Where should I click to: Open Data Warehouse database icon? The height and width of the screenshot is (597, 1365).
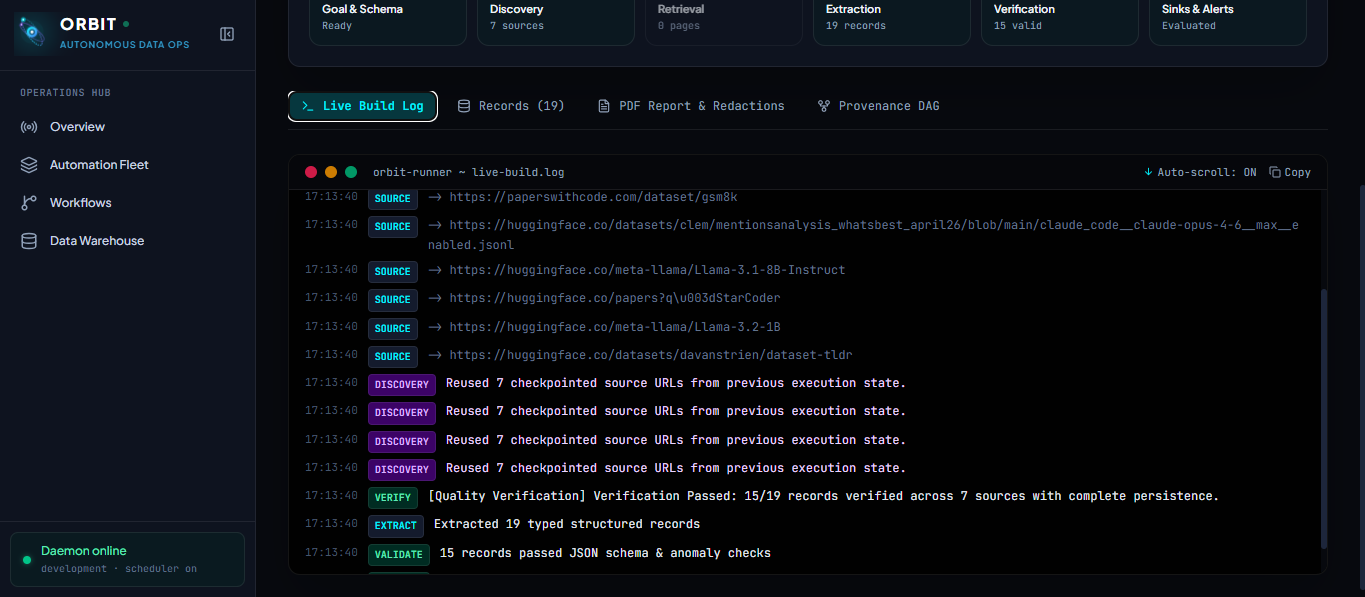[x=29, y=241]
